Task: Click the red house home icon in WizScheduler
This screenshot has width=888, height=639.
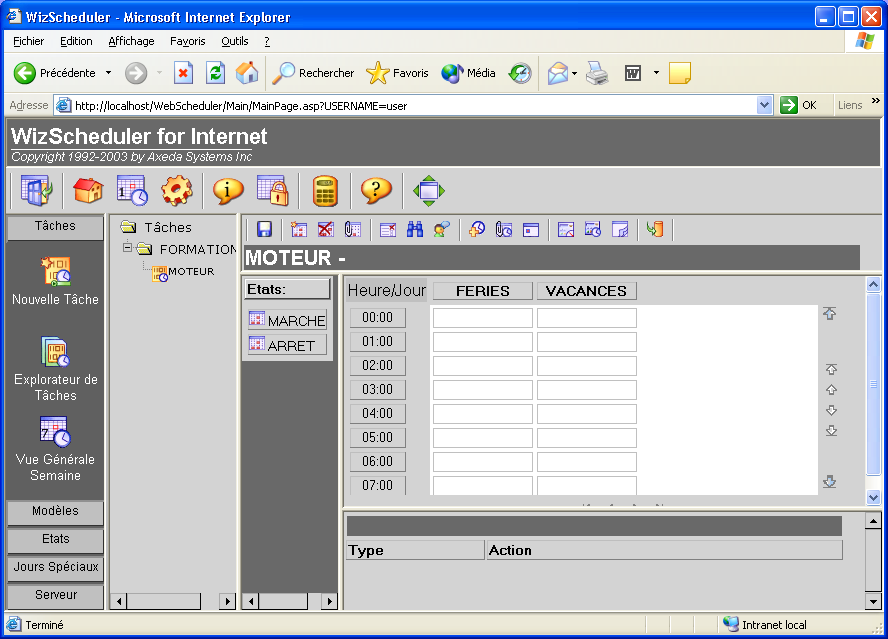Action: point(88,190)
